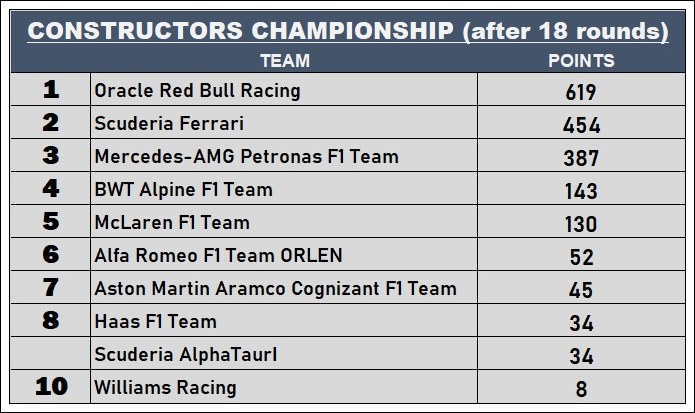Click the 619 points value
Screen dimensions: 695x413
click(581, 92)
